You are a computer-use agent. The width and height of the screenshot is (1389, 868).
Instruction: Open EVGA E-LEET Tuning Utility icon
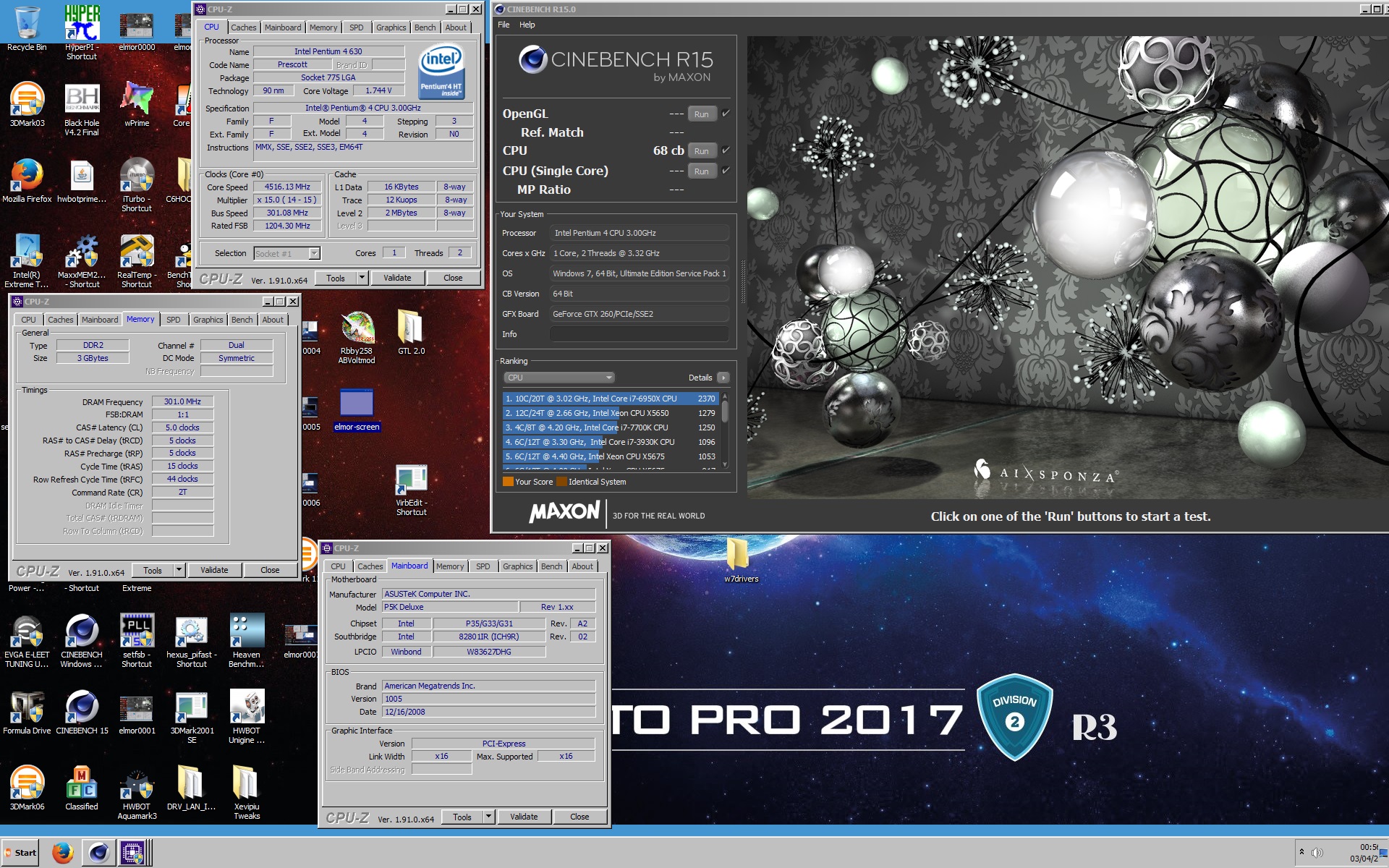27,640
